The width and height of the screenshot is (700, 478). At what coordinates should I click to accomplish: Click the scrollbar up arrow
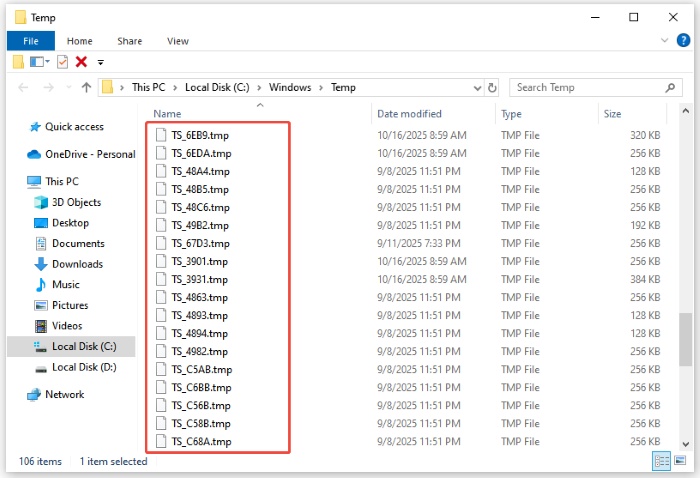[686, 111]
